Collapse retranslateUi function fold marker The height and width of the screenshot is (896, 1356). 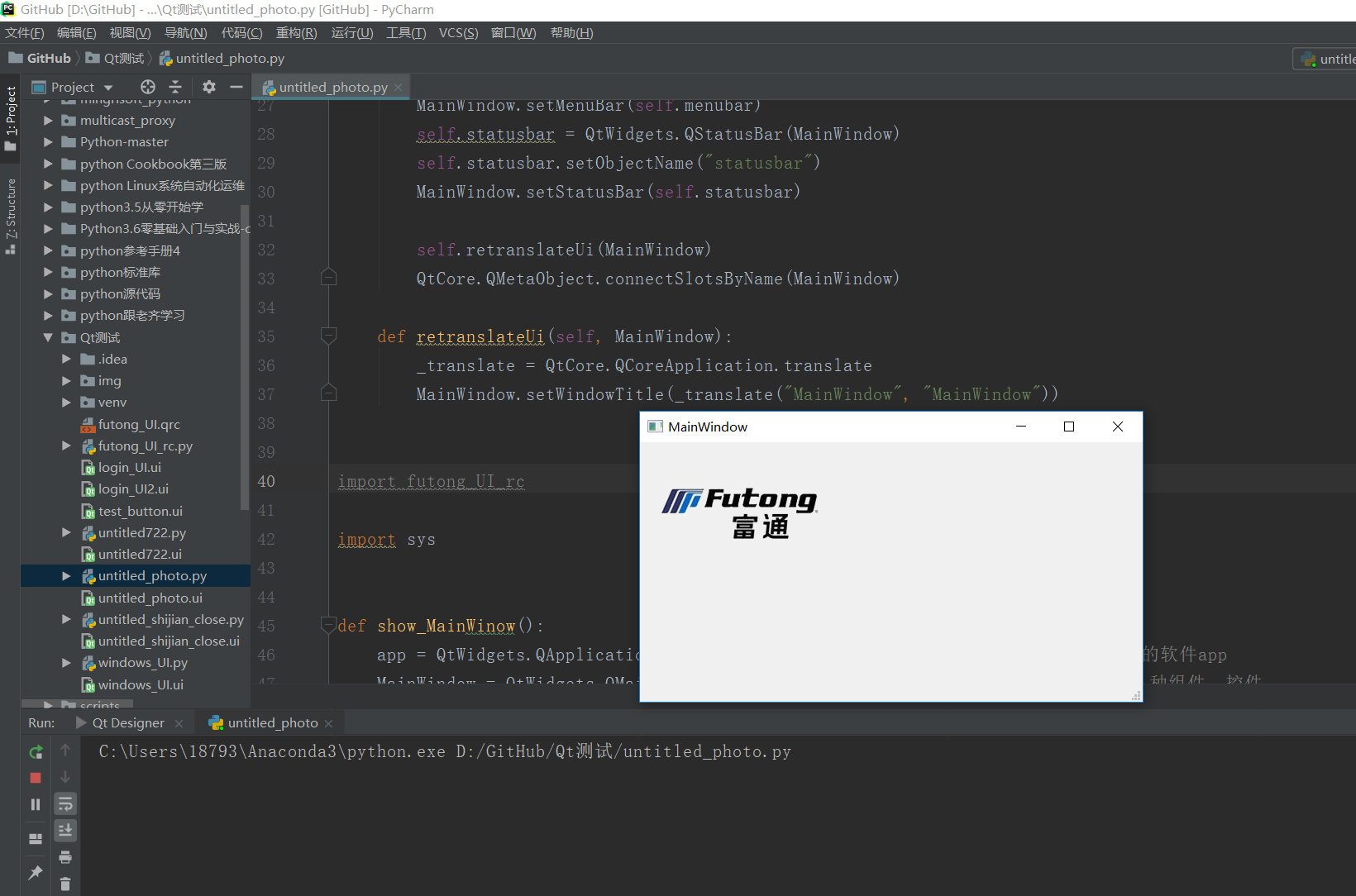(329, 336)
